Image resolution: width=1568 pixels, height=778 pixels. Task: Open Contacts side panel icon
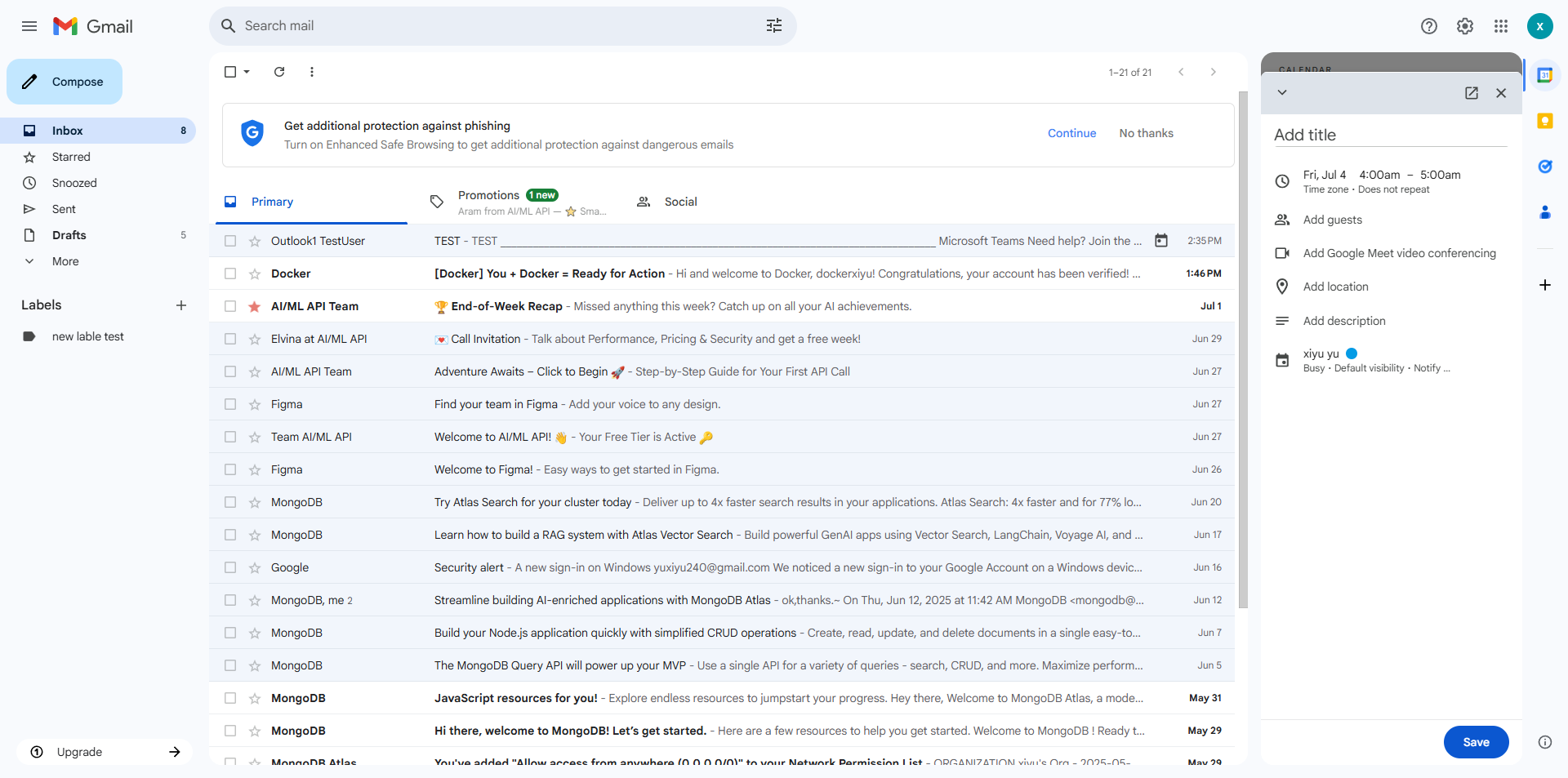(x=1545, y=212)
